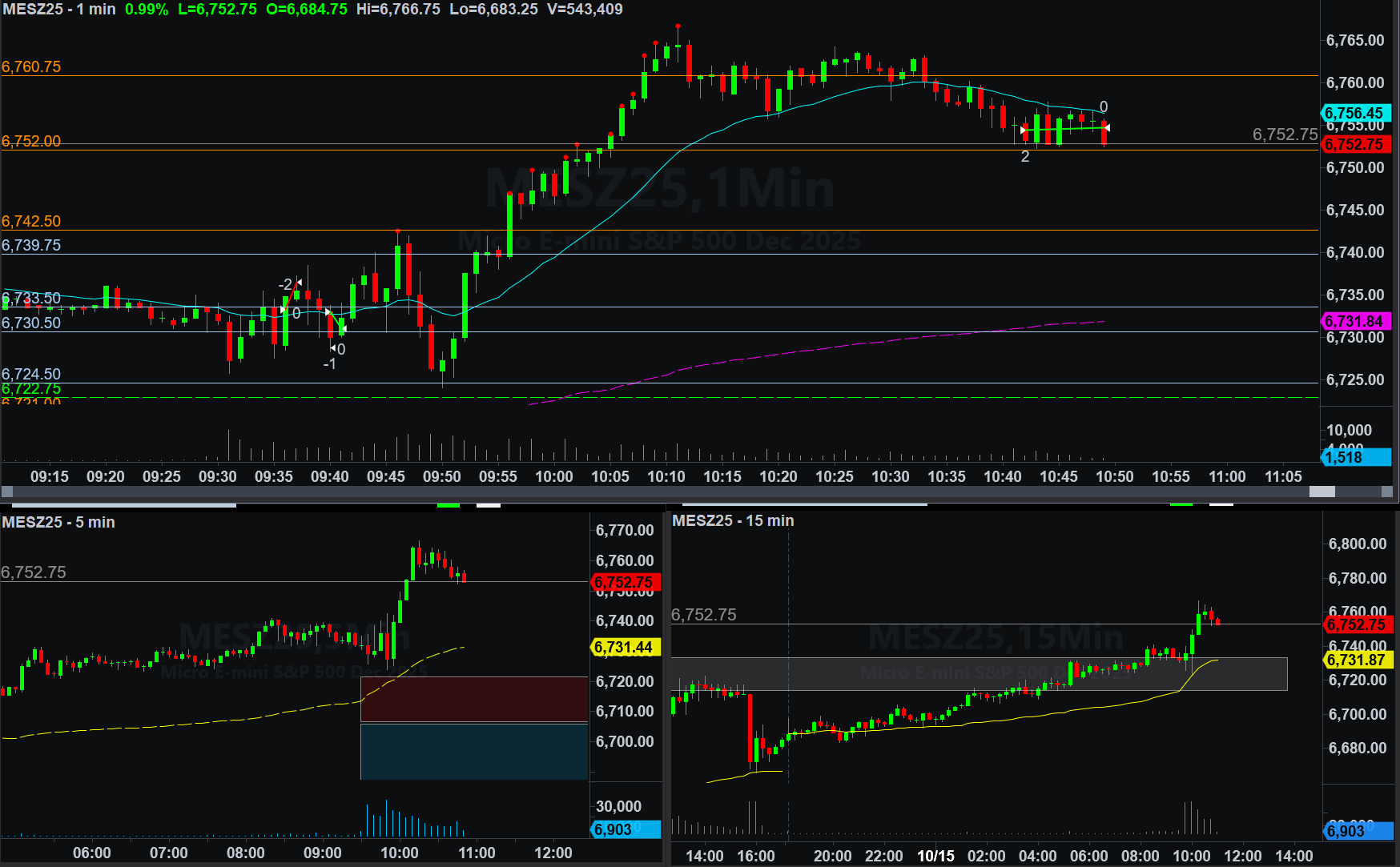The image size is (1400, 867).
Task: Select the white trade exit marker near 10:50
Action: click(x=1107, y=128)
